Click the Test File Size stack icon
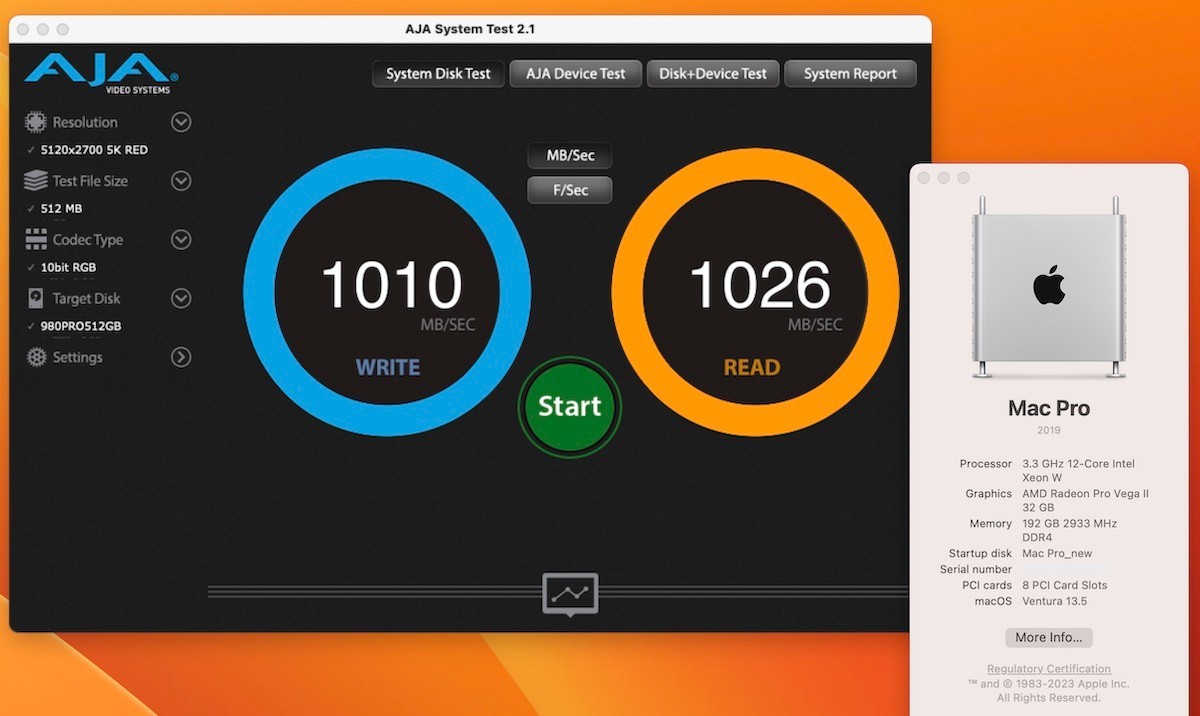The image size is (1200, 716). point(36,181)
